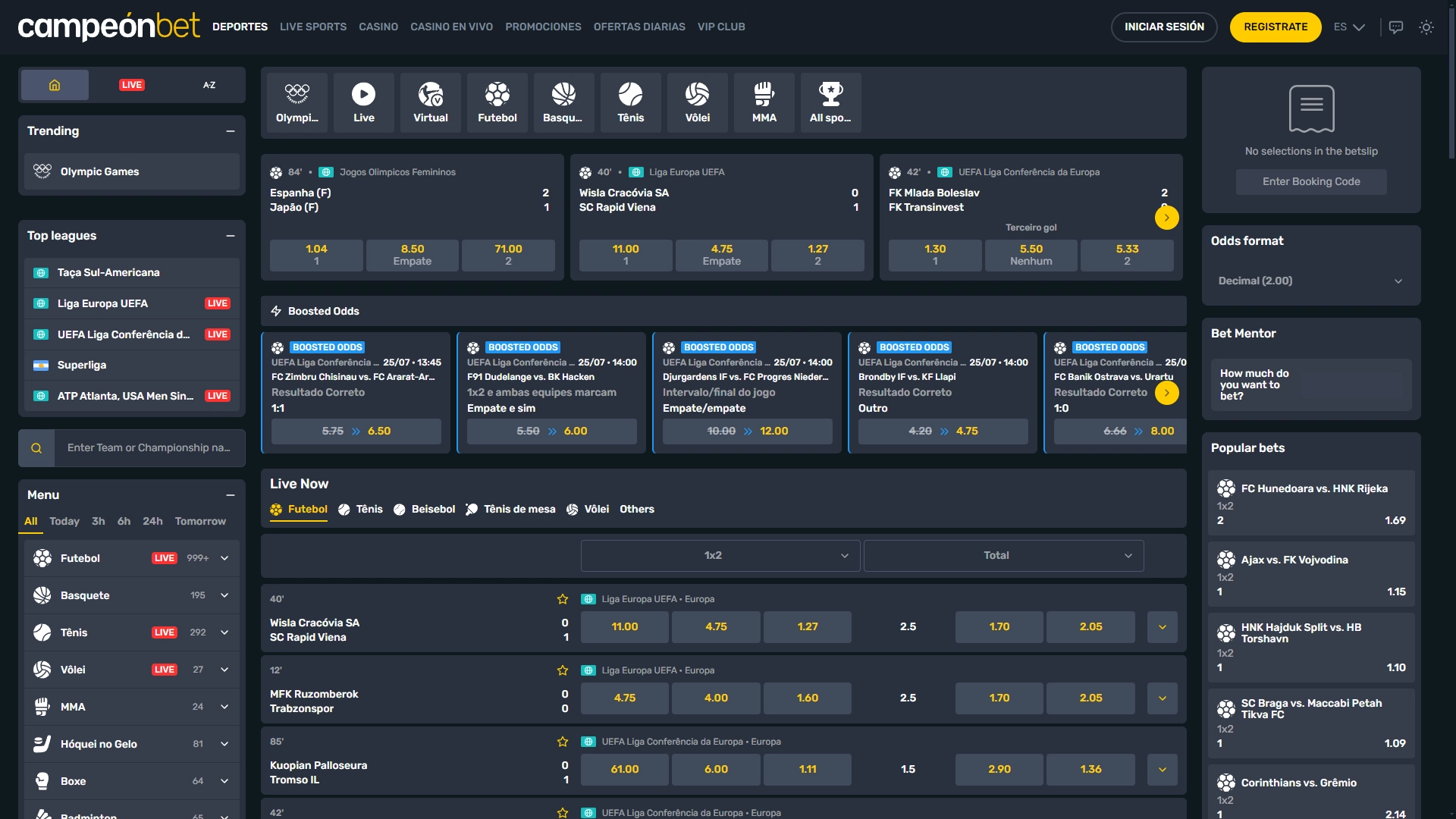
Task: Select the Tomorrow time filter tab
Action: point(200,522)
